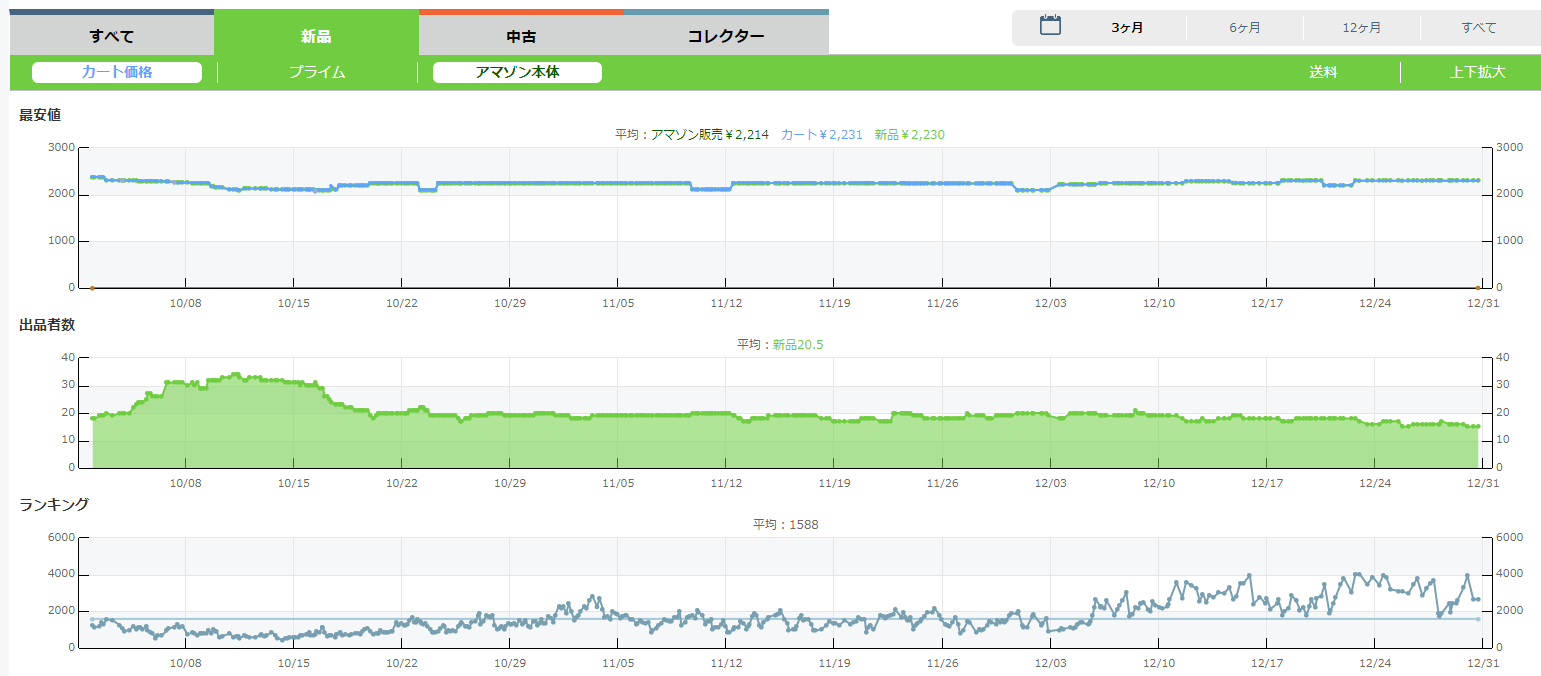The height and width of the screenshot is (676, 1541).
Task: Change the chart period to 6ヶ月
Action: pos(1245,28)
